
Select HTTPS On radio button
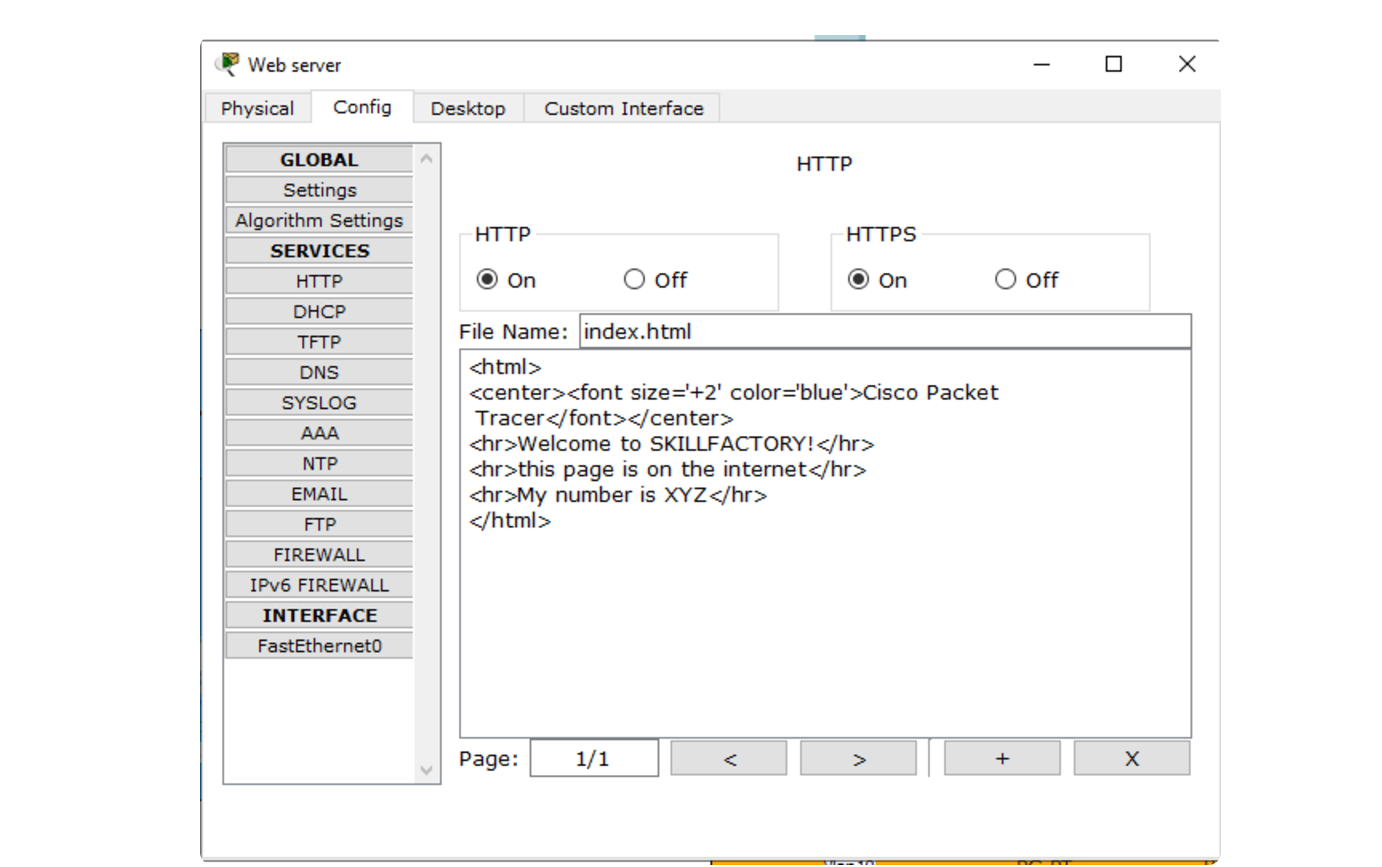[858, 280]
